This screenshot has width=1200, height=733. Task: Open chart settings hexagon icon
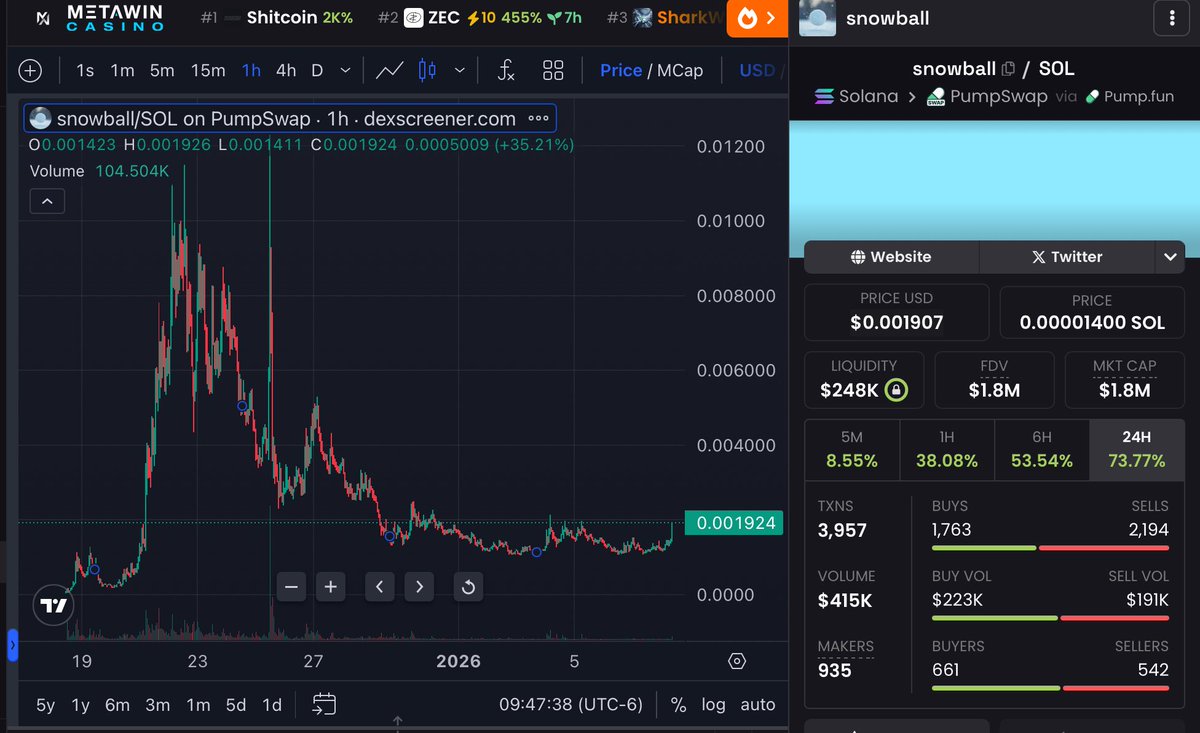click(x=737, y=661)
